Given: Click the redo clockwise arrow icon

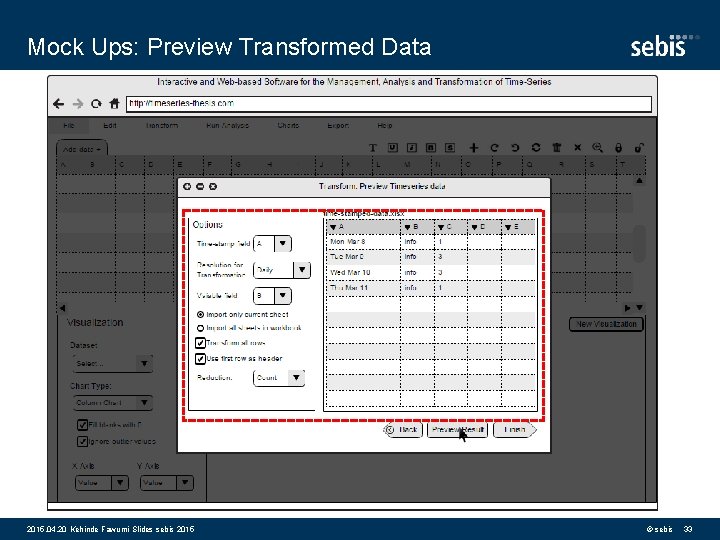Looking at the screenshot, I should (x=494, y=147).
